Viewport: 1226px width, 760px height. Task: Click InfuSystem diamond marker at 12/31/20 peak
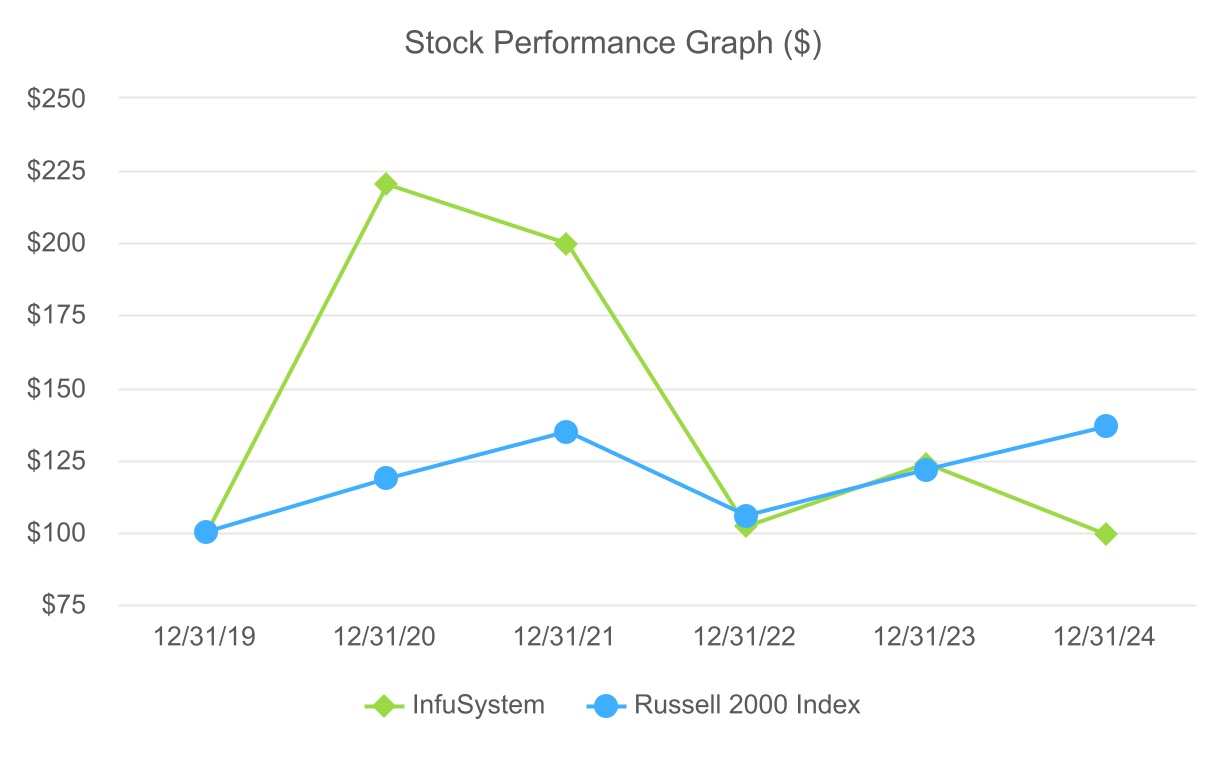[386, 184]
